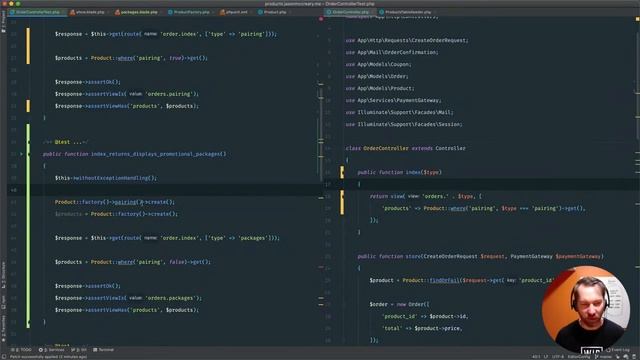Click the 'Patch successfully applied' status message
The image size is (640, 360).
pos(48,357)
